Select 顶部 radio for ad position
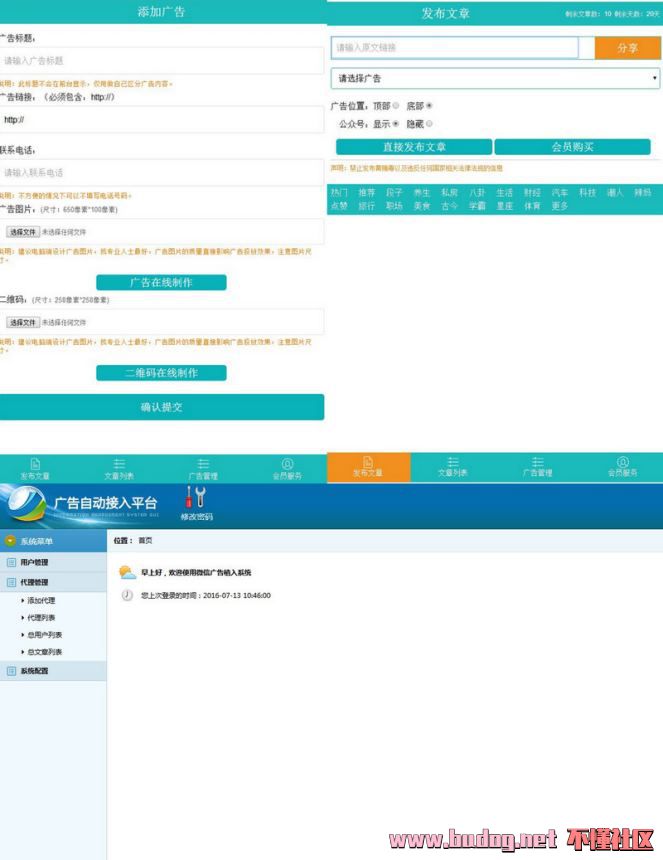 (x=396, y=105)
